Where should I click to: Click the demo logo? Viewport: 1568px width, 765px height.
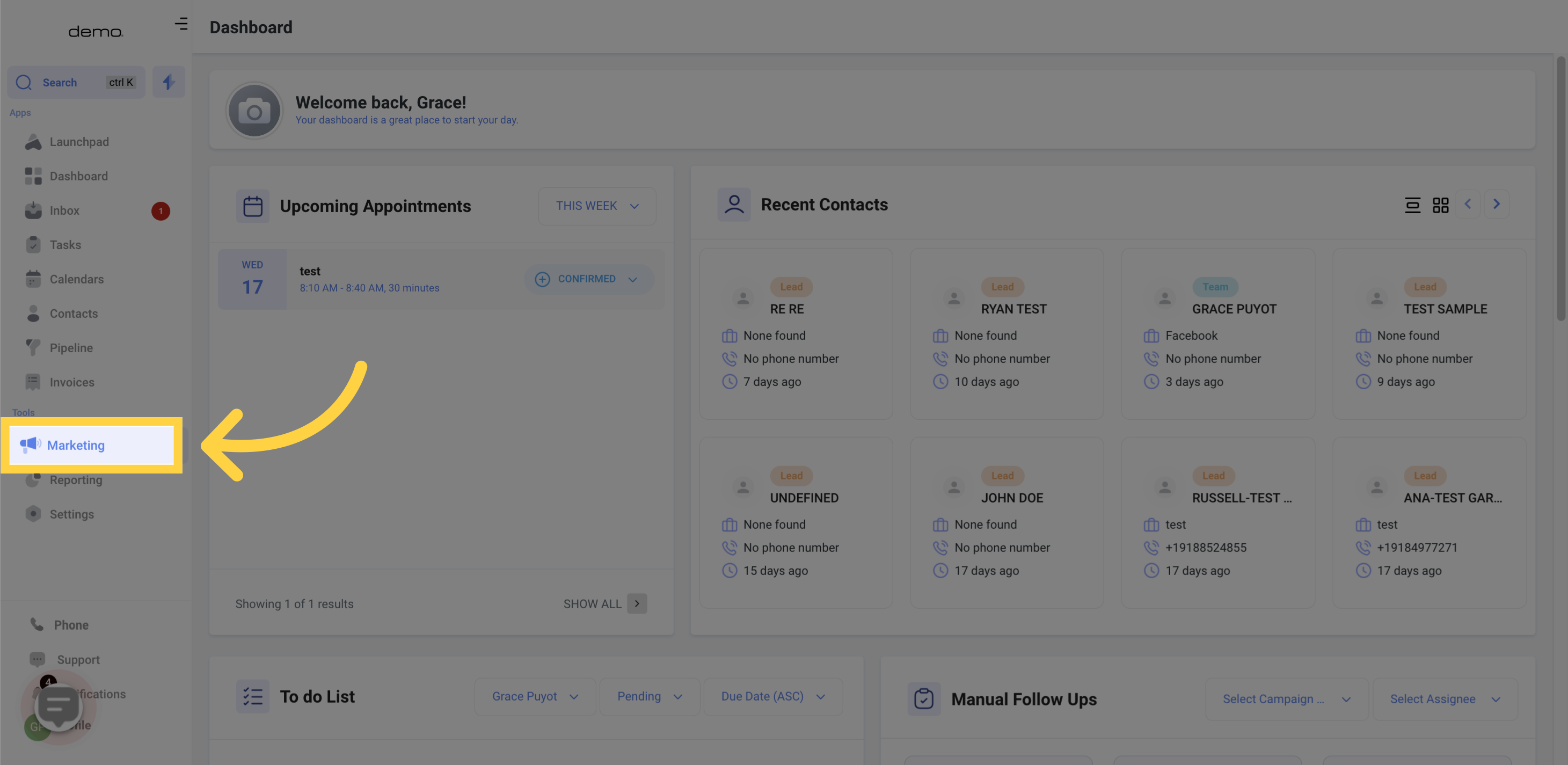coord(96,31)
